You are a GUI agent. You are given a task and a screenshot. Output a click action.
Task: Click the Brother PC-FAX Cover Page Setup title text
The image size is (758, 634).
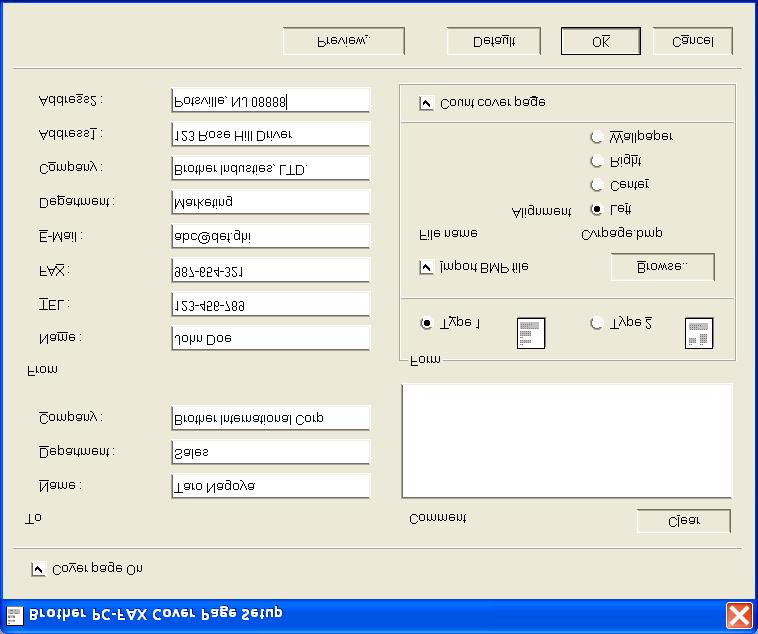156,614
